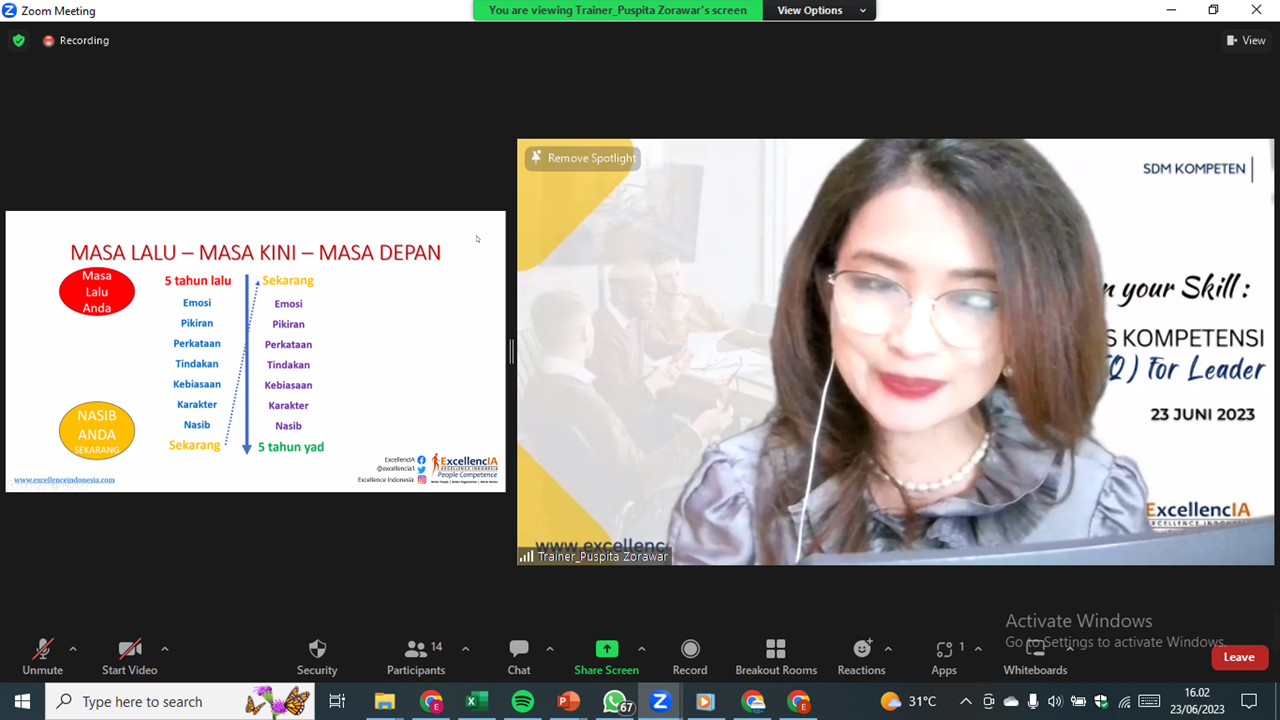Click the Record button
The width and height of the screenshot is (1280, 720).
pyautogui.click(x=690, y=656)
